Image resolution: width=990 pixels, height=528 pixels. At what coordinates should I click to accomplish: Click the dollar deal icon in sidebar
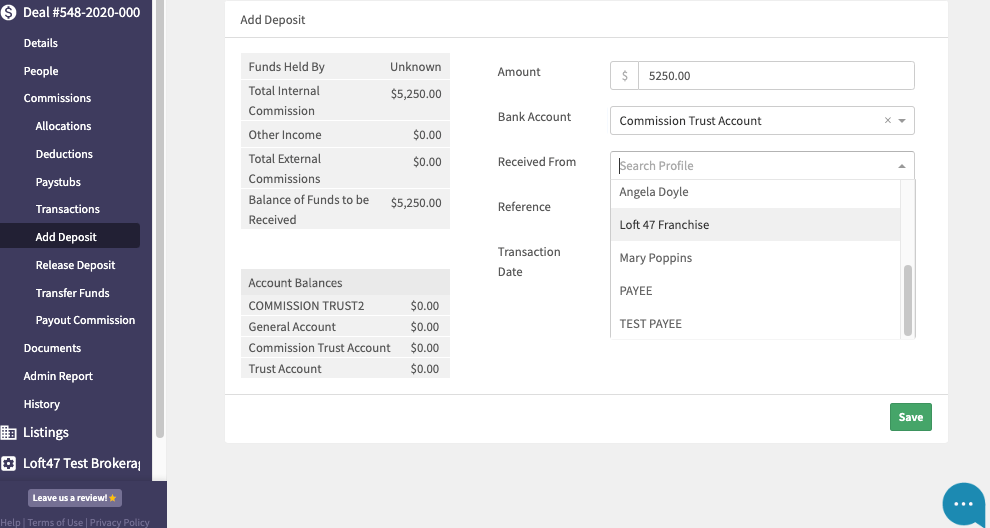(8, 13)
